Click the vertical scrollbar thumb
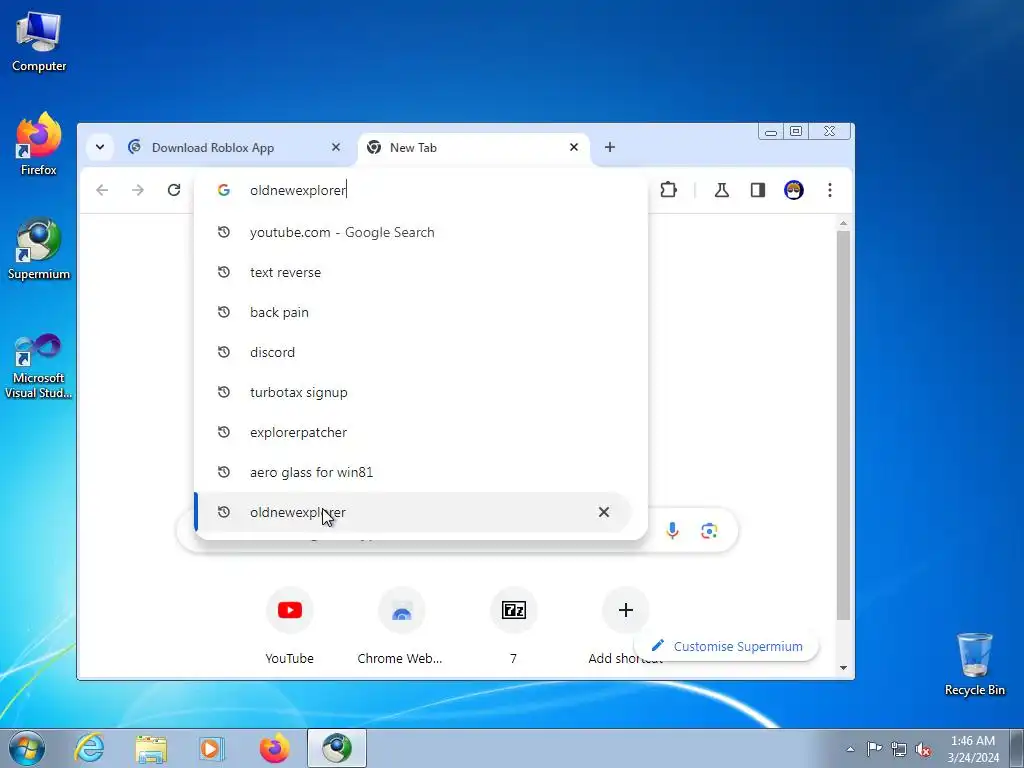The image size is (1024, 768). click(843, 424)
